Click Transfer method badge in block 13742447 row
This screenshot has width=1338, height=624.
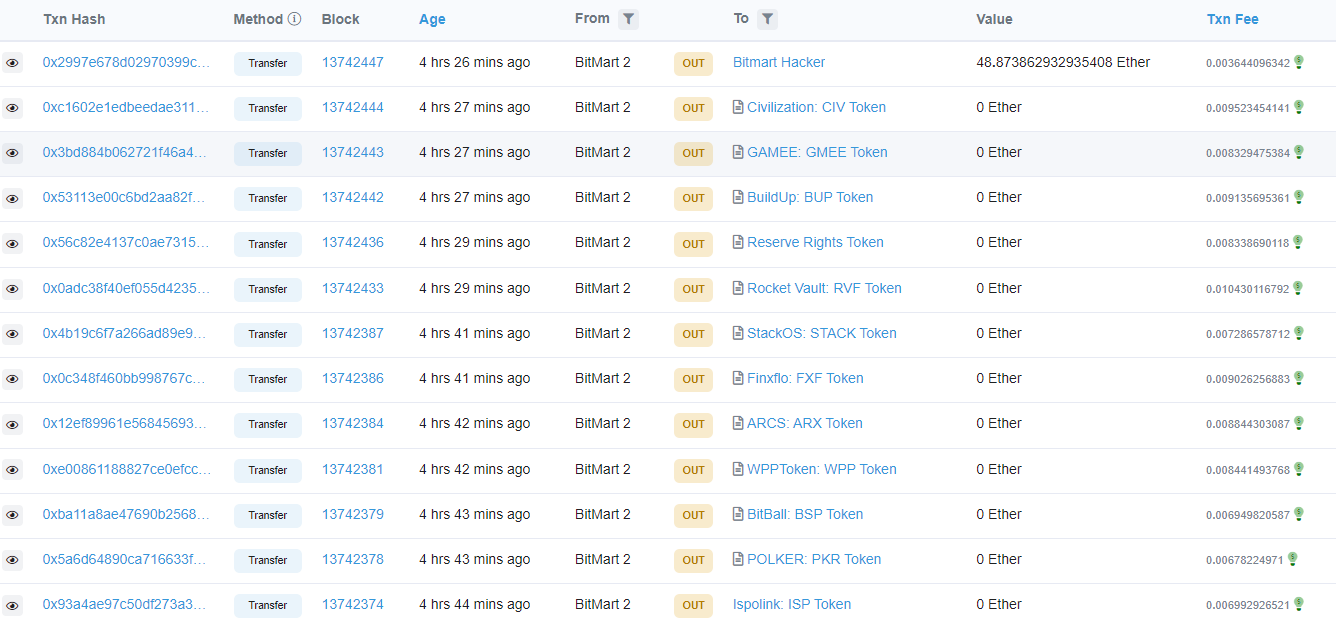point(268,63)
